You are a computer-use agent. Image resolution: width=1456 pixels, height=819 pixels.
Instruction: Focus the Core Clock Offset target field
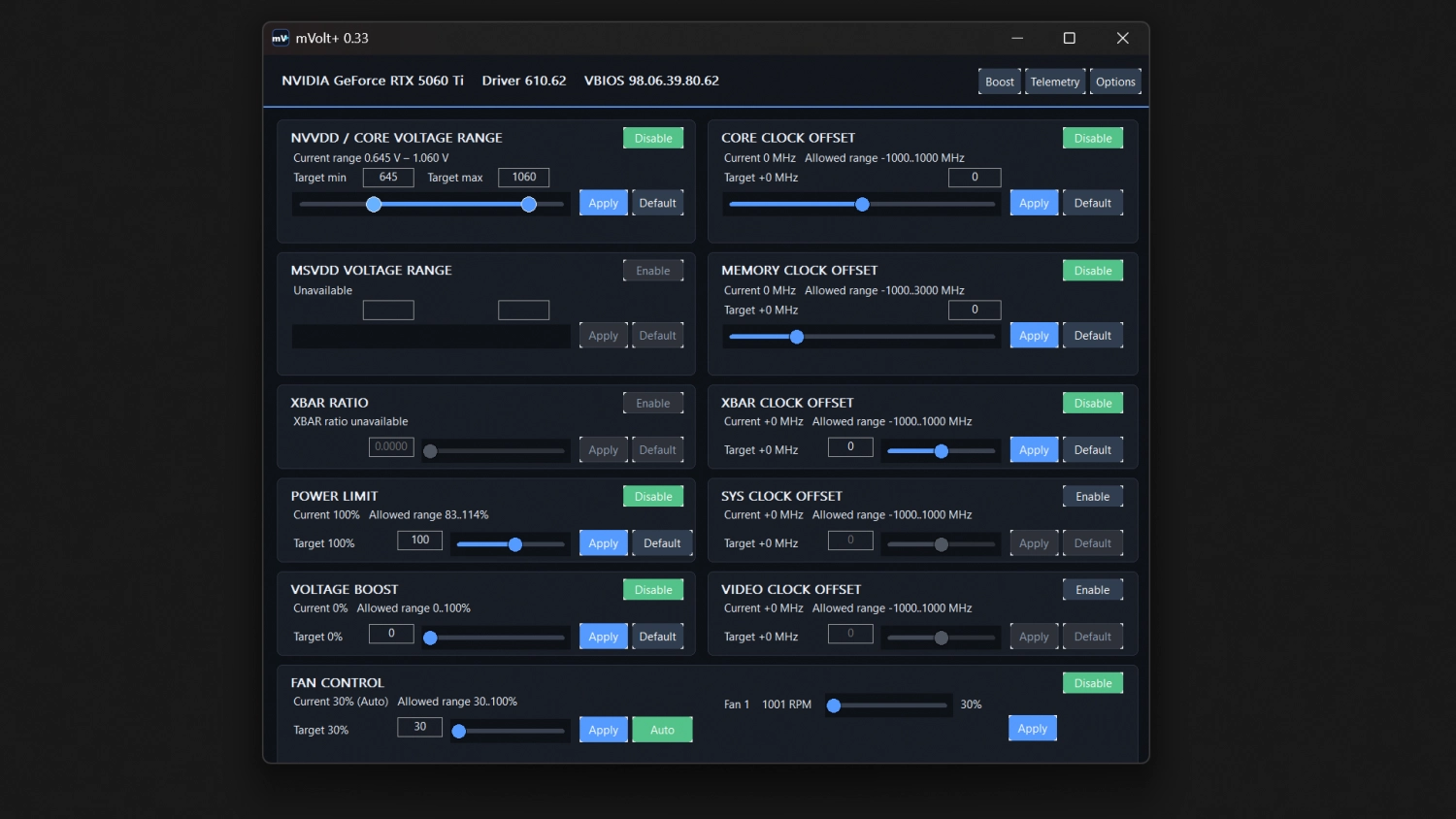coord(975,177)
